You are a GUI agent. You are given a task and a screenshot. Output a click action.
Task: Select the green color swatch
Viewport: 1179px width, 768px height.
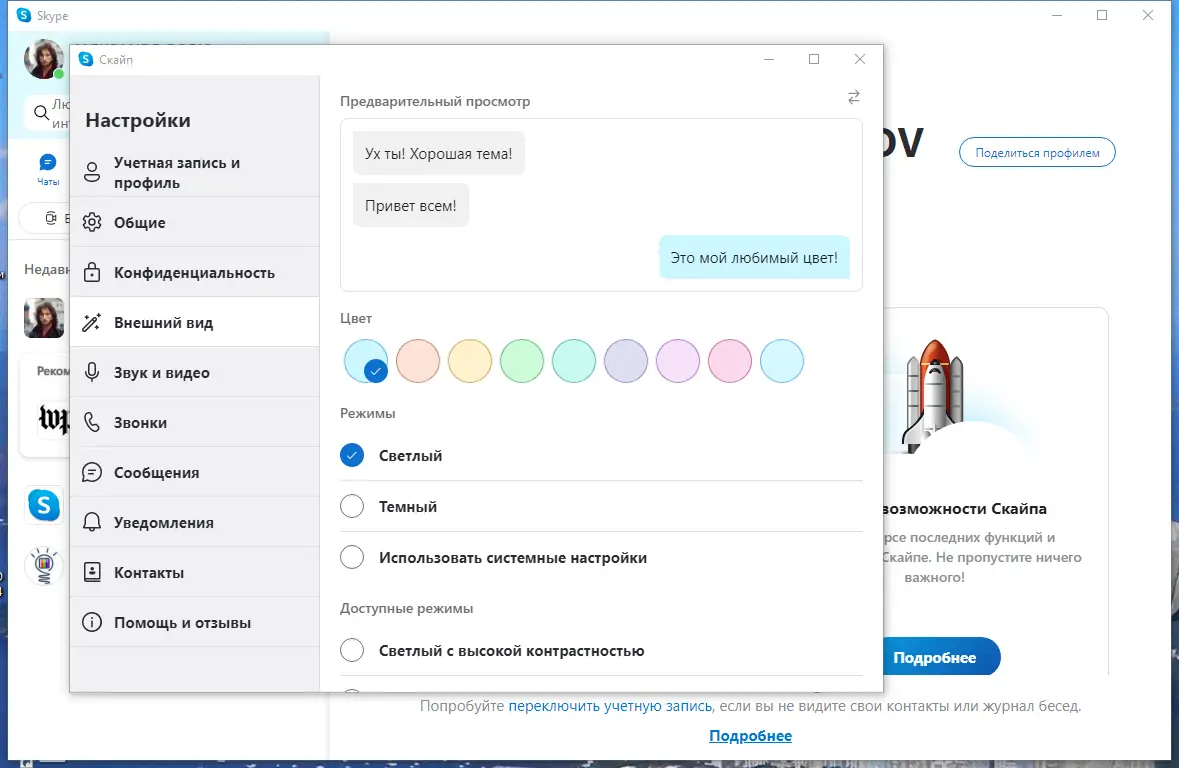click(522, 361)
